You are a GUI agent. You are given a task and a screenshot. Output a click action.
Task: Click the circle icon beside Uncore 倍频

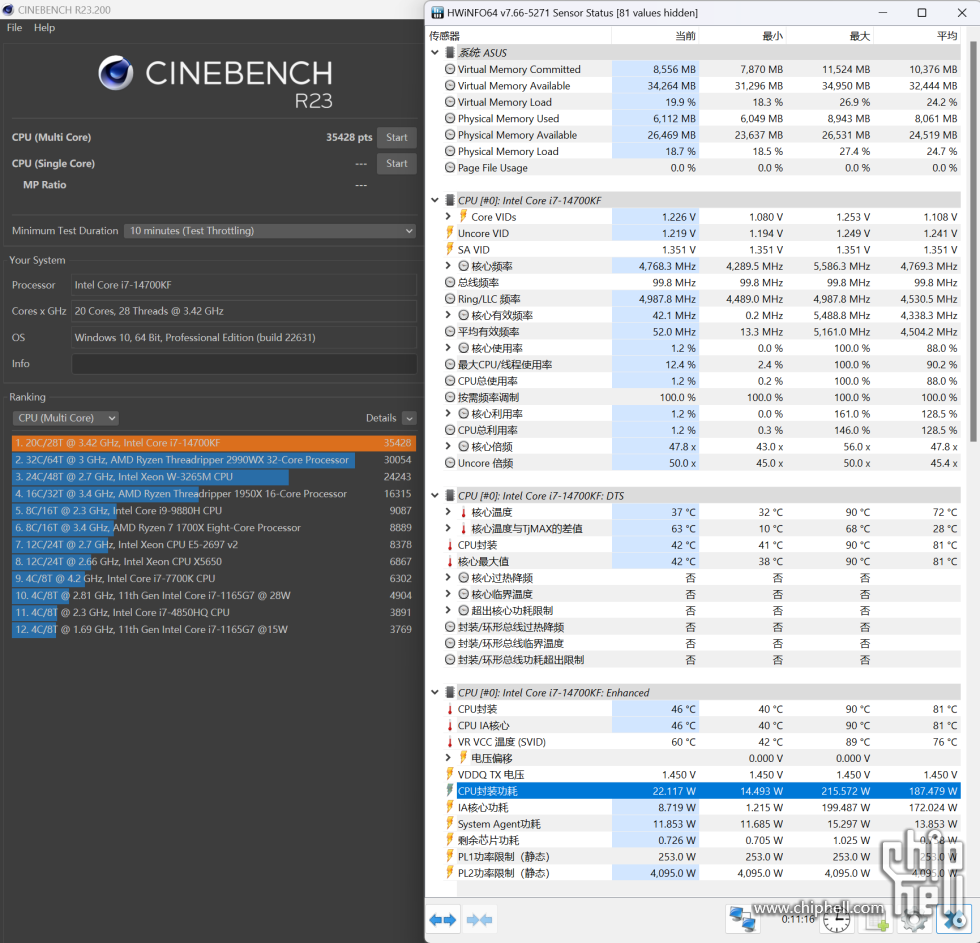(449, 463)
